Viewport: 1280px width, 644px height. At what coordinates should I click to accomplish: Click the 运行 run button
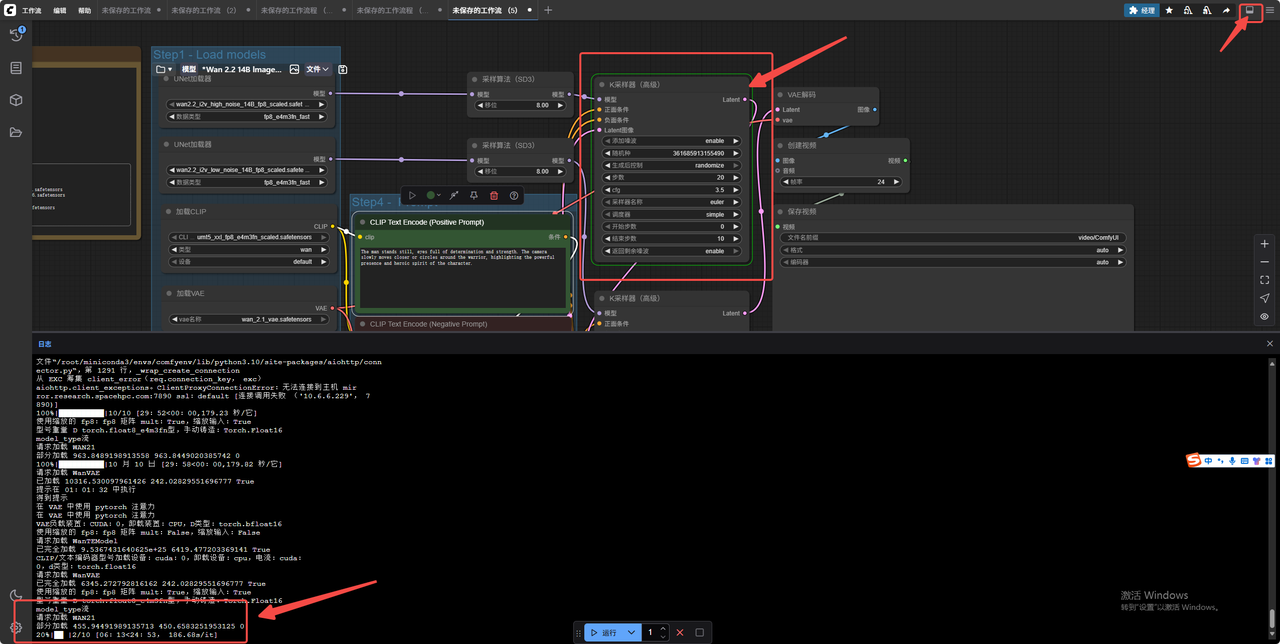pos(603,632)
